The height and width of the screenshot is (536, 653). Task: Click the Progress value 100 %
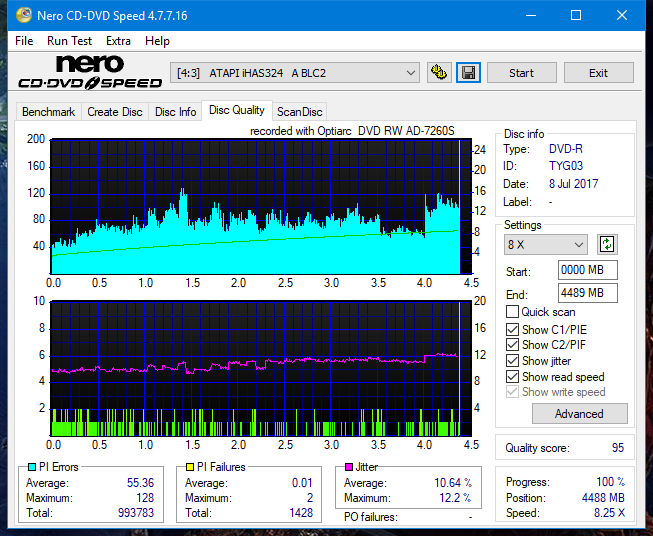pyautogui.click(x=611, y=482)
